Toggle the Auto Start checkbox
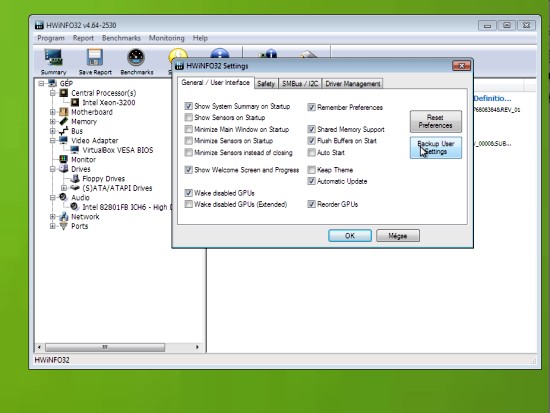This screenshot has height=413, width=550. (x=311, y=152)
